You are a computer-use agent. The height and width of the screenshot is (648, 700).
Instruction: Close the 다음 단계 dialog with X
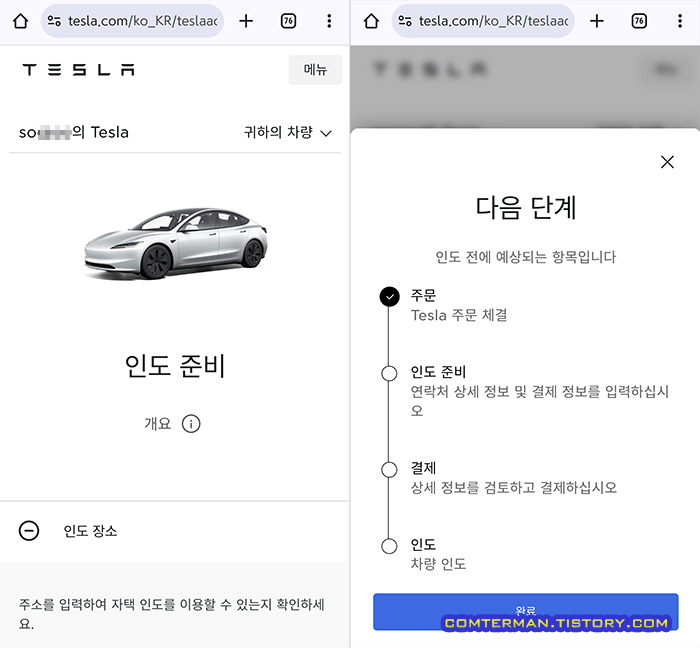(x=667, y=162)
